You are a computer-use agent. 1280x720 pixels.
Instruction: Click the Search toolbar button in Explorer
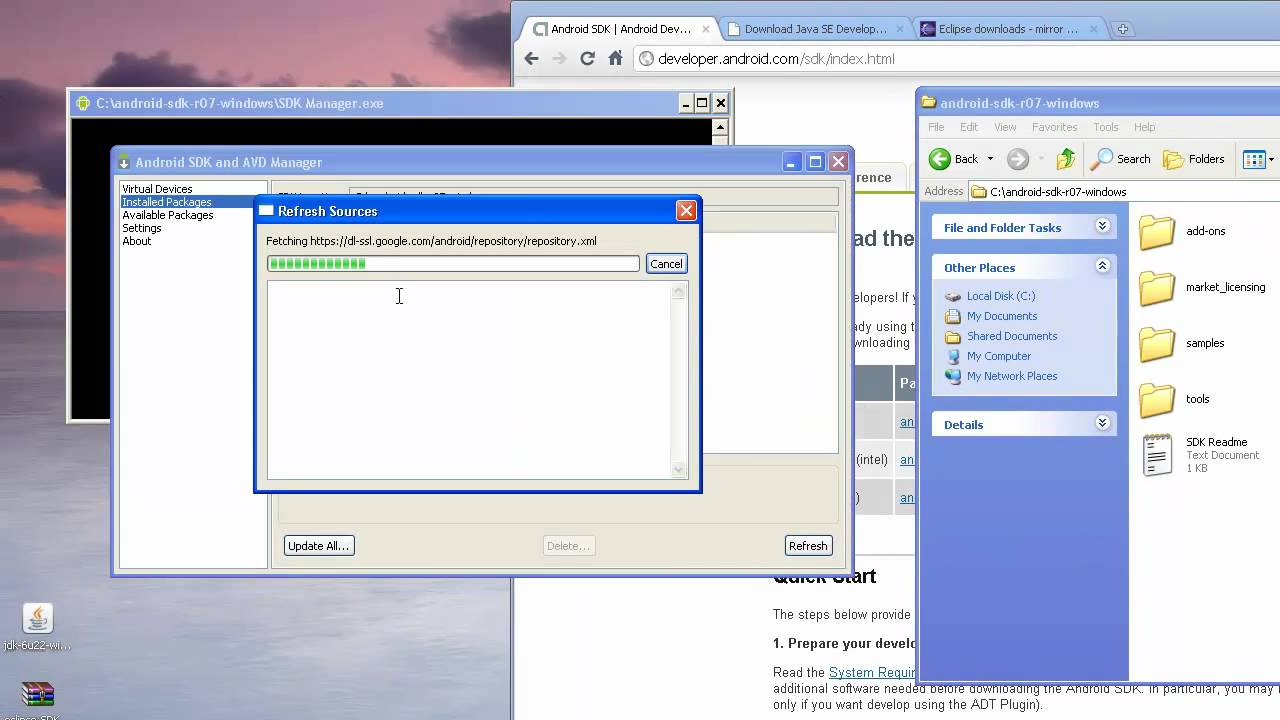coord(1121,159)
